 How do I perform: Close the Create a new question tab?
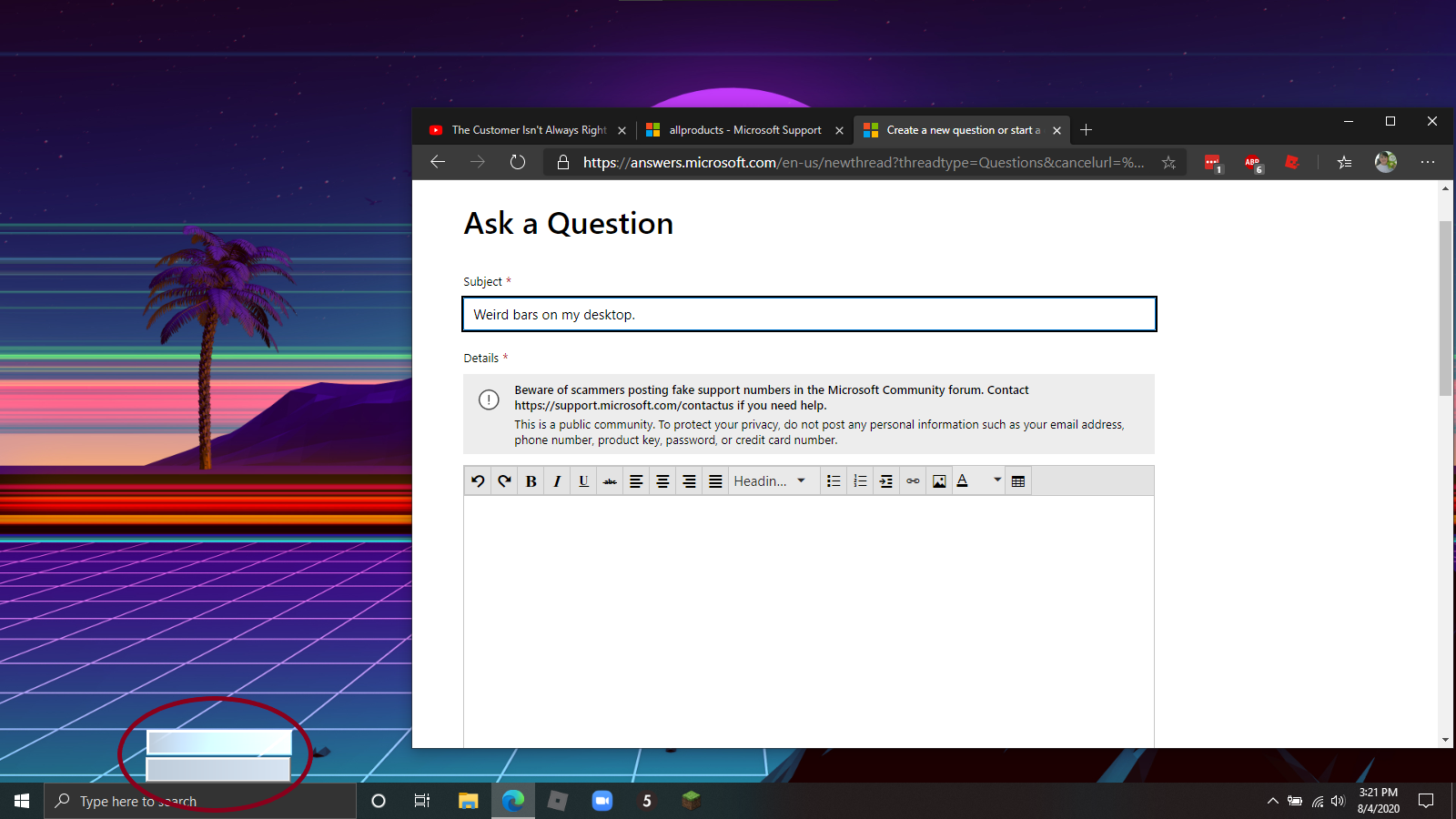point(1057,130)
